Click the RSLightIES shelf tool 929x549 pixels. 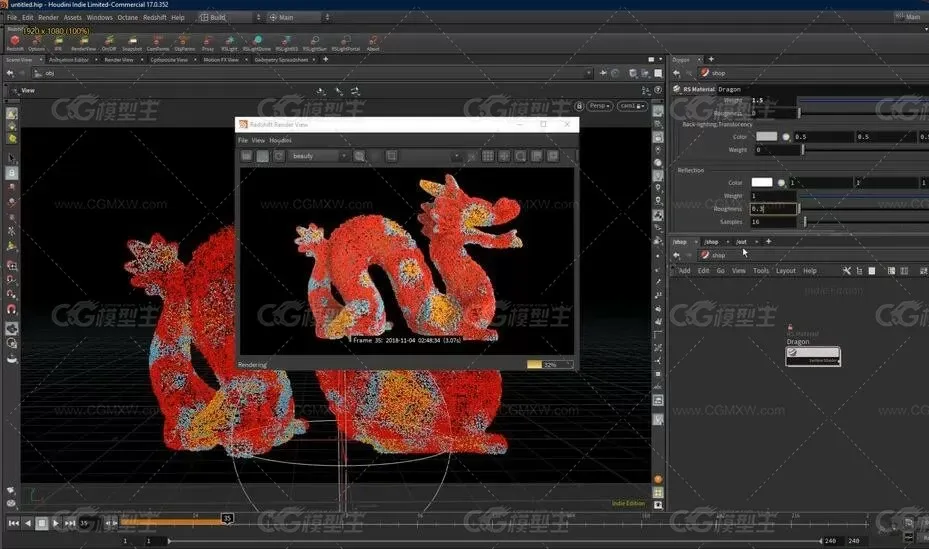(286, 41)
